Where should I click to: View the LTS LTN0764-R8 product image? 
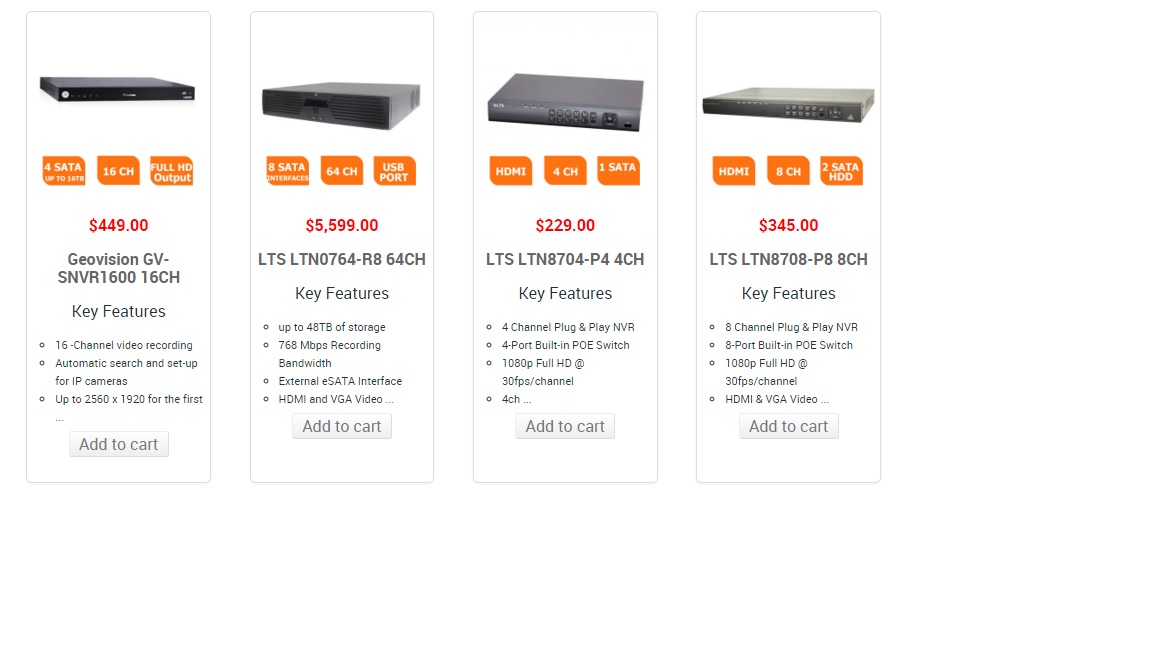[341, 104]
